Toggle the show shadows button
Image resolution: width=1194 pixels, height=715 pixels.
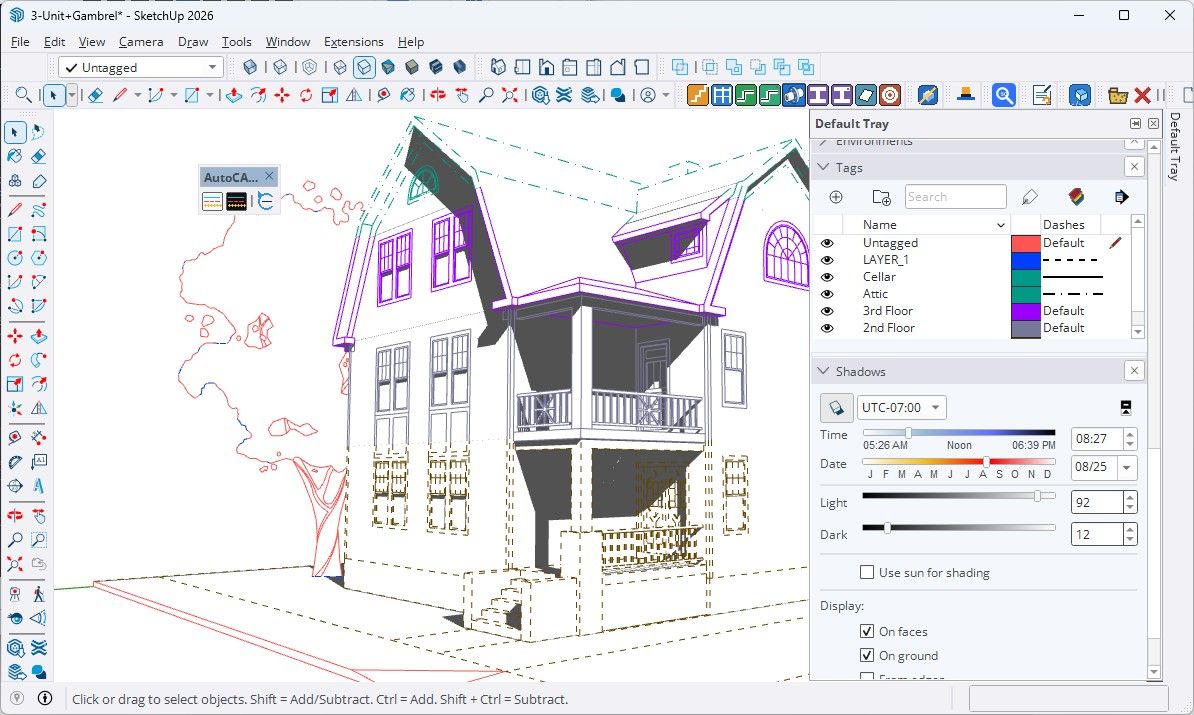pos(836,407)
